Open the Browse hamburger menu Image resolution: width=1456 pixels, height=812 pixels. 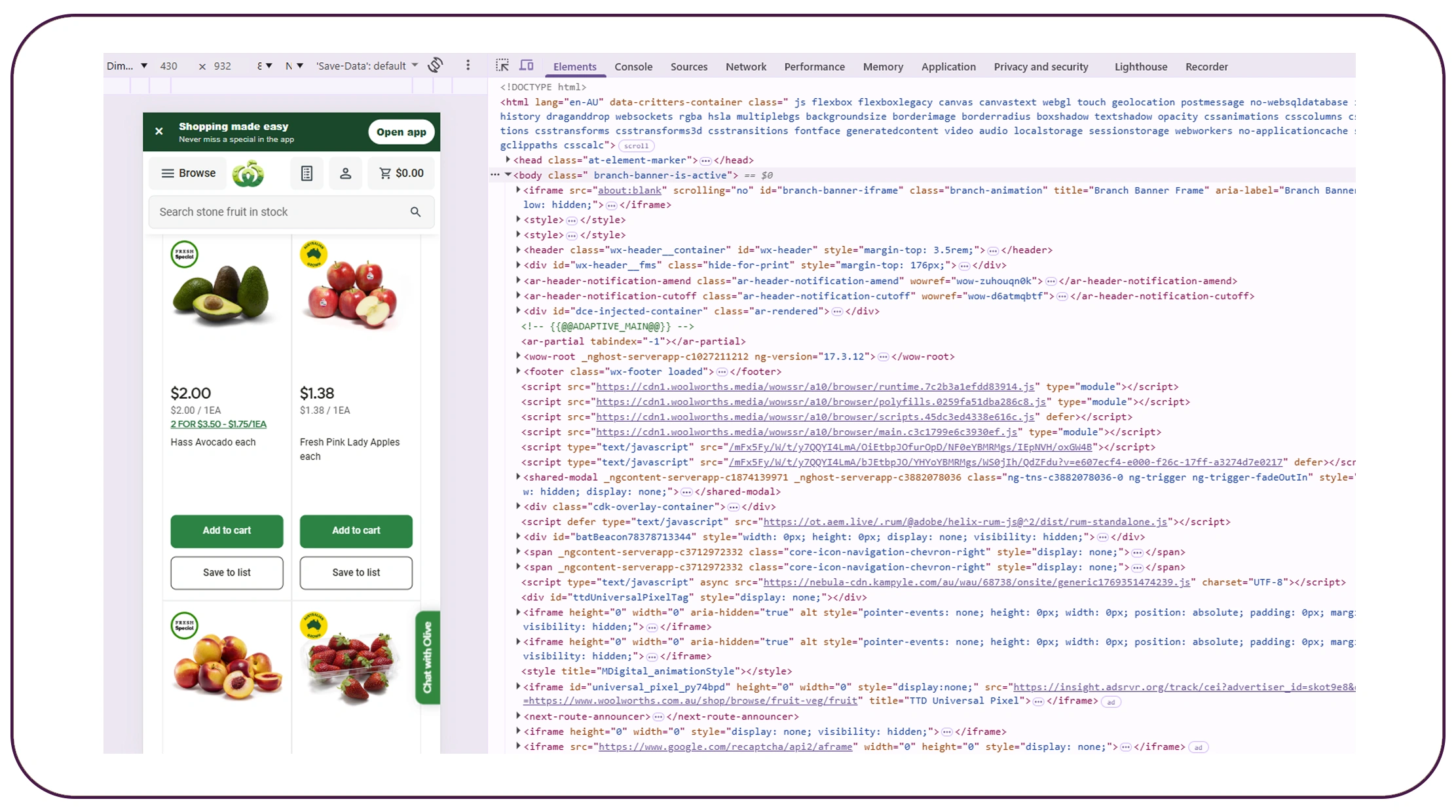click(x=187, y=173)
